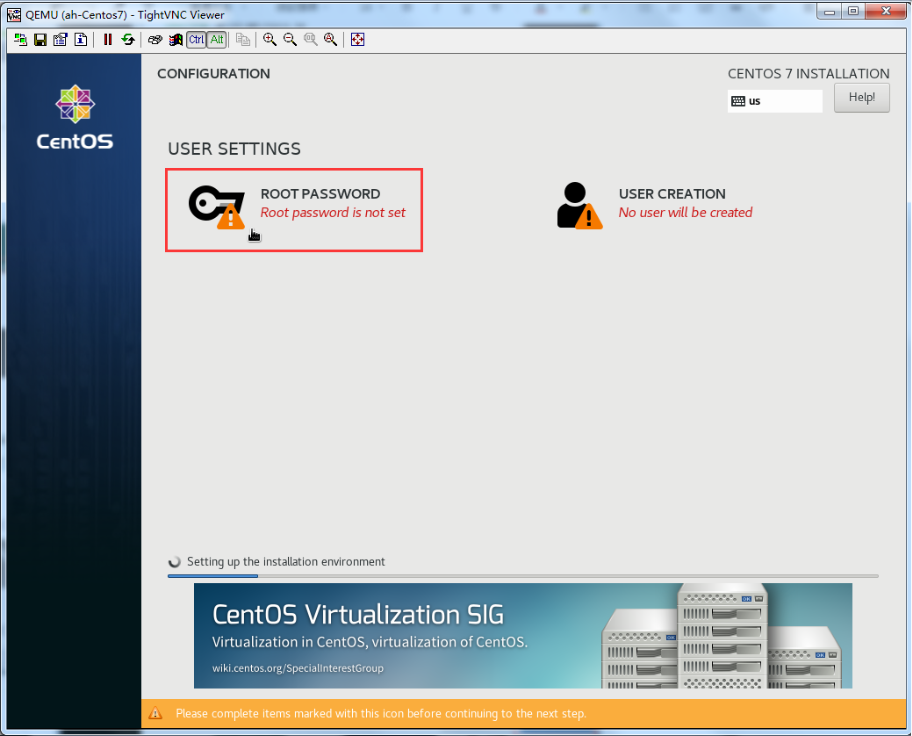
Task: Click the New Connection toolbar icon
Action: (x=20, y=40)
